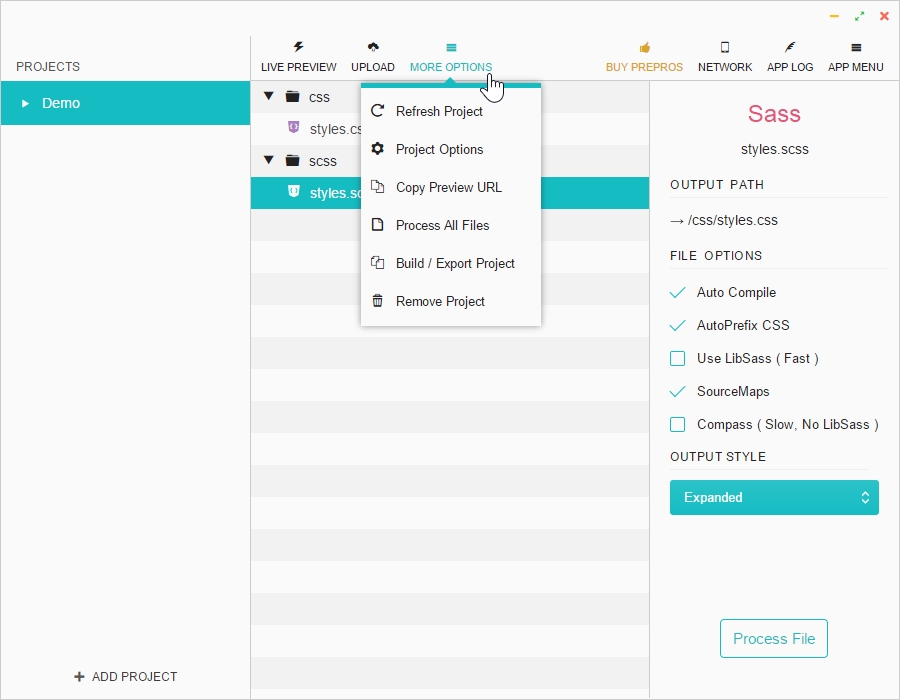Open the Expanded output style dropdown
Viewport: 900px width, 700px height.
[x=774, y=497]
